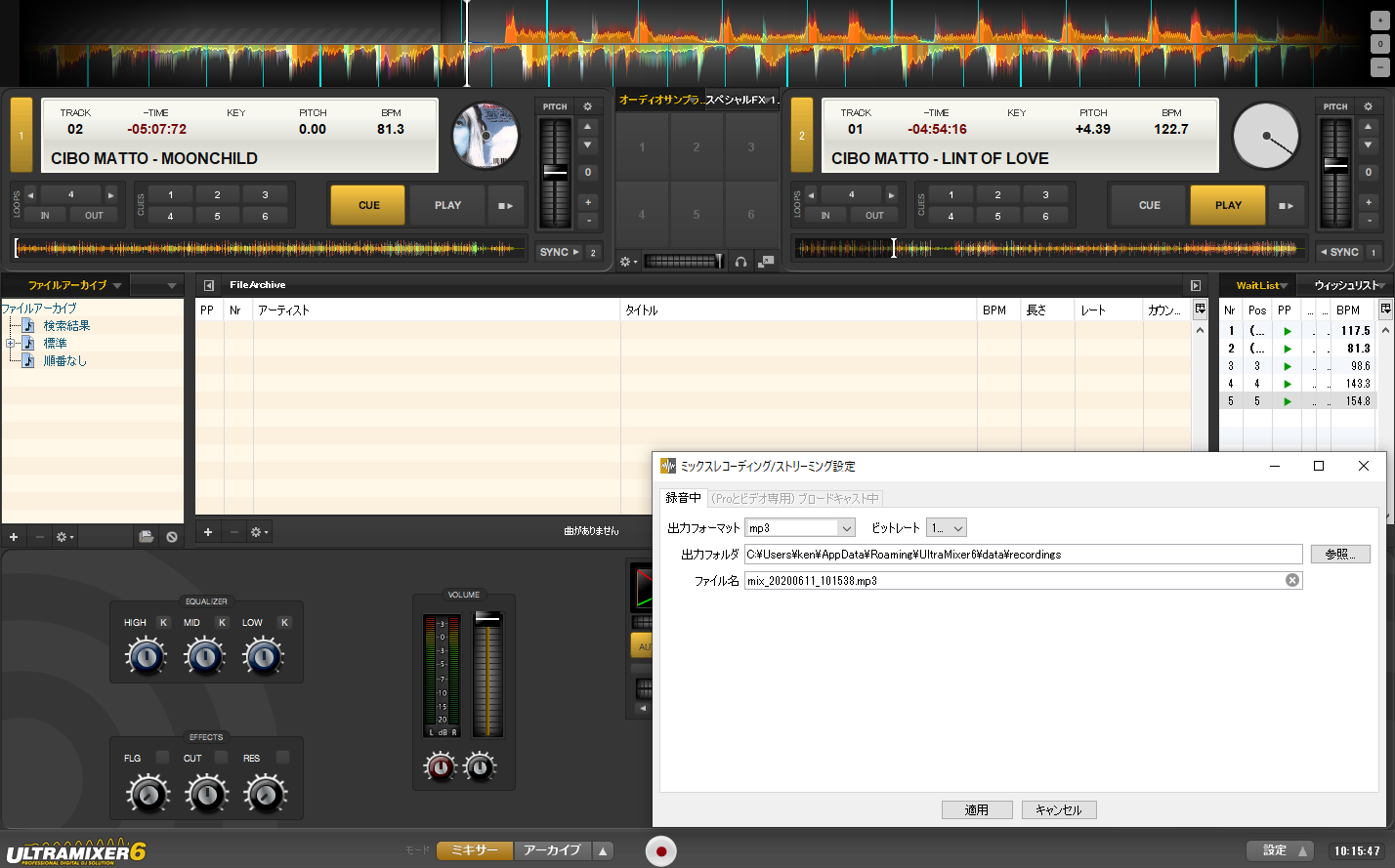The width and height of the screenshot is (1395, 868).
Task: Expand the mode arrow next to アーカイブ
Action: [604, 850]
